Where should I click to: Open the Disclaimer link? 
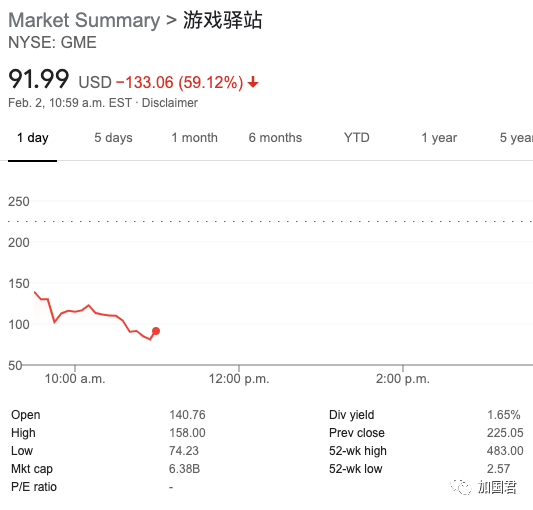coord(170,103)
